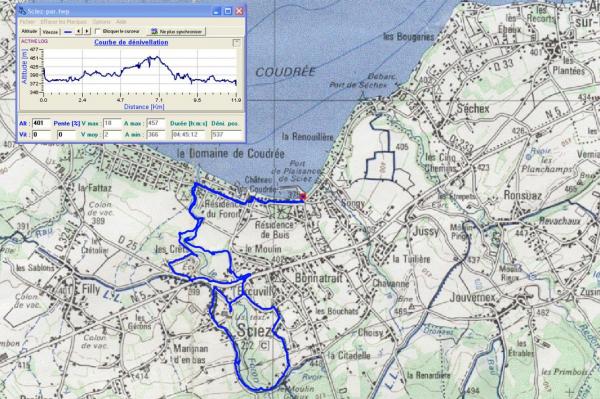Click the left arrow cursor step button
The width and height of the screenshot is (600, 399).
(x=79, y=31)
